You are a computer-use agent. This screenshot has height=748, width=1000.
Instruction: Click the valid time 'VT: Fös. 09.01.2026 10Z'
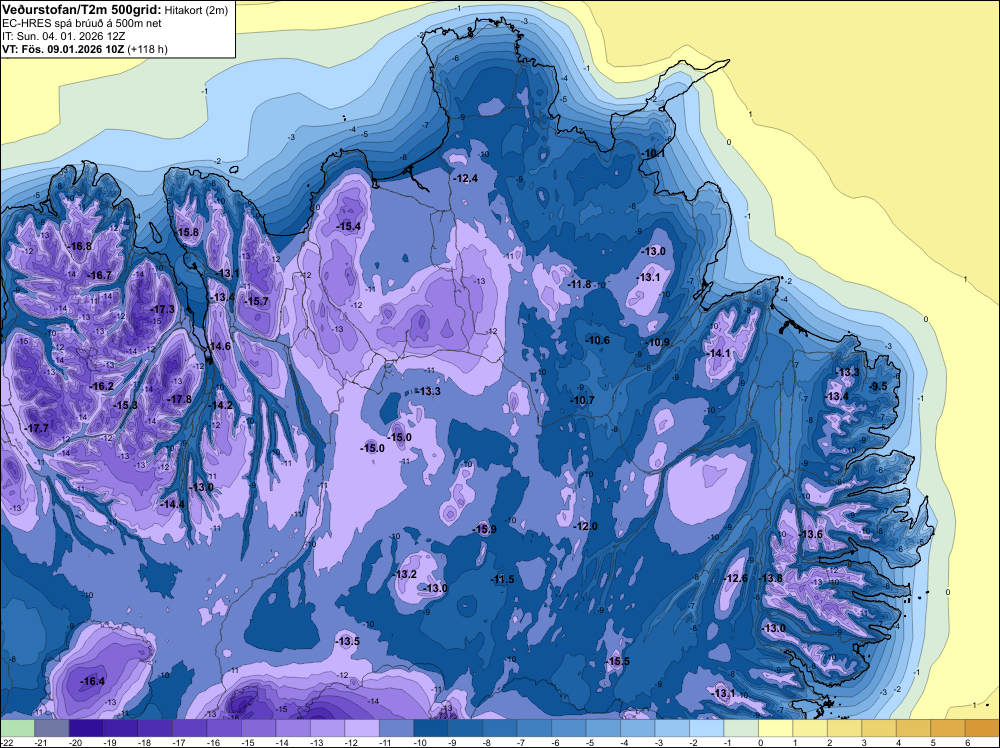click(63, 49)
